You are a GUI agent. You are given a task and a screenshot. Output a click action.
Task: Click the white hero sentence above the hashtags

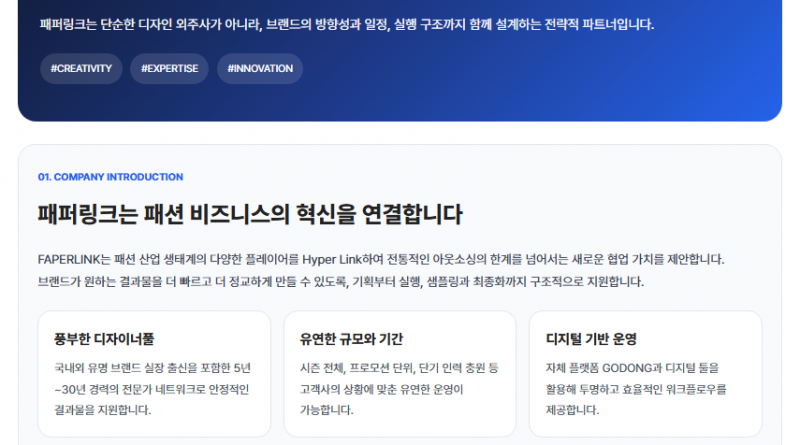(346, 24)
